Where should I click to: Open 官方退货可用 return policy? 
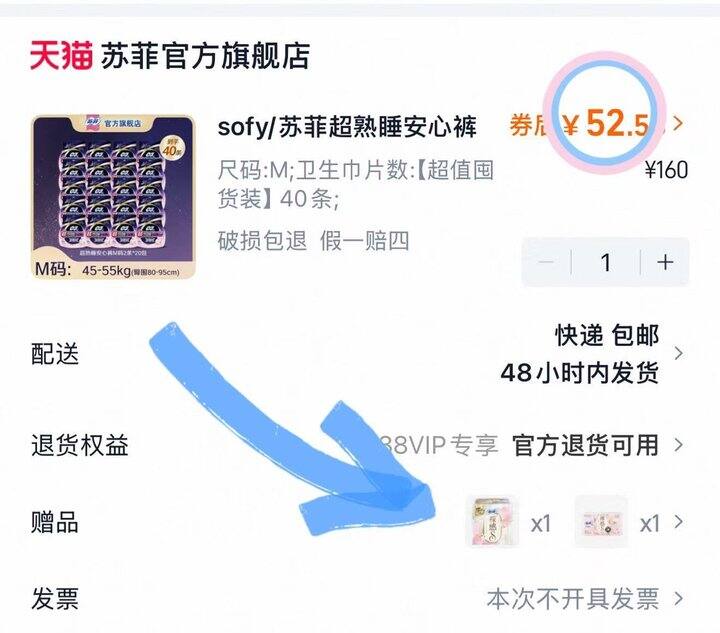(585, 445)
